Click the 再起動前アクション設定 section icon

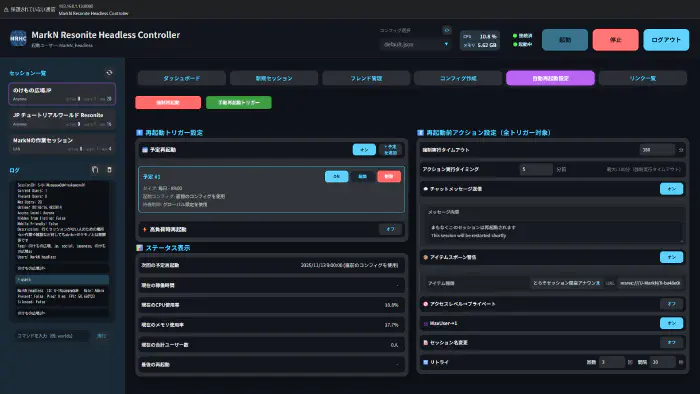[x=420, y=133]
